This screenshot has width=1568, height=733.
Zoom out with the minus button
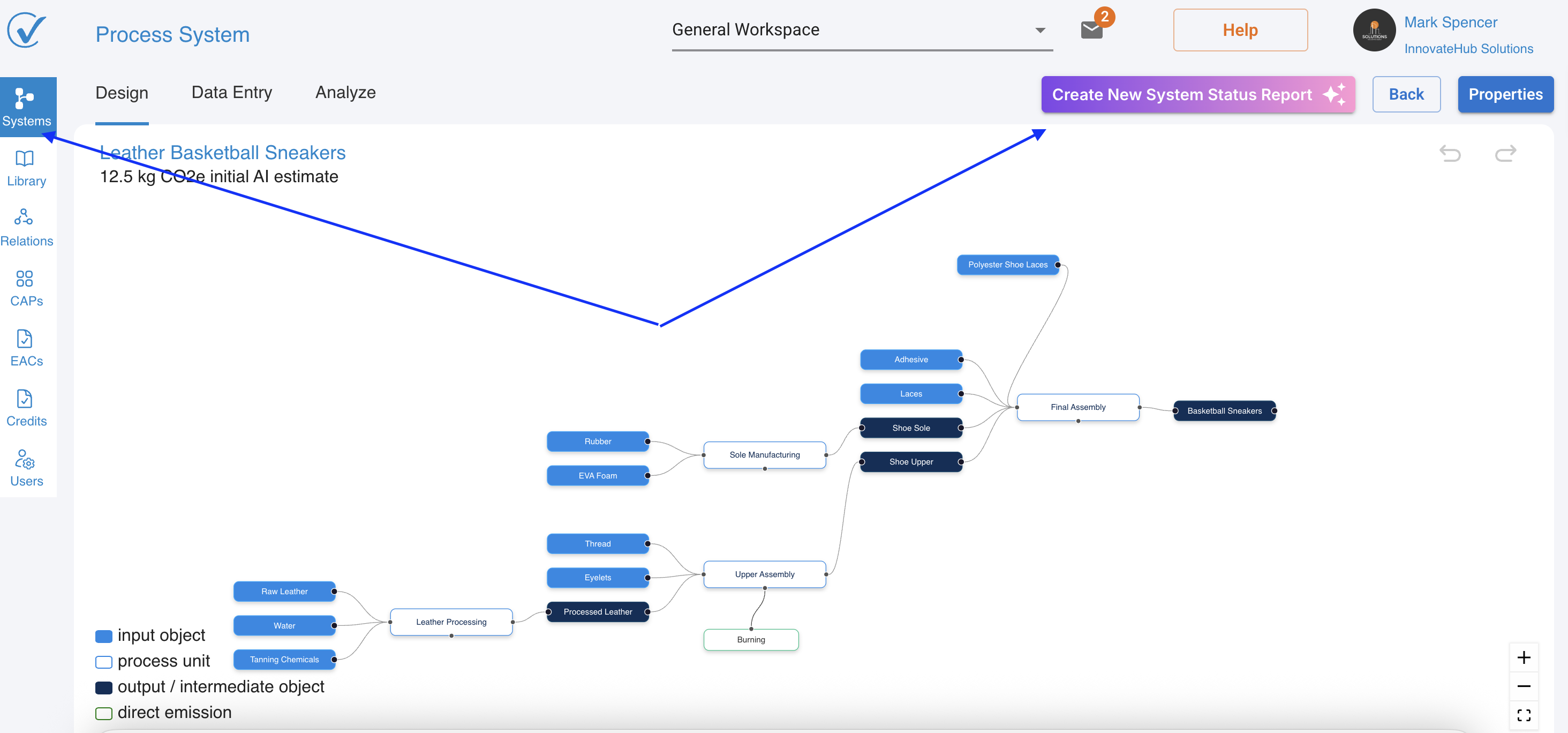pyautogui.click(x=1524, y=686)
